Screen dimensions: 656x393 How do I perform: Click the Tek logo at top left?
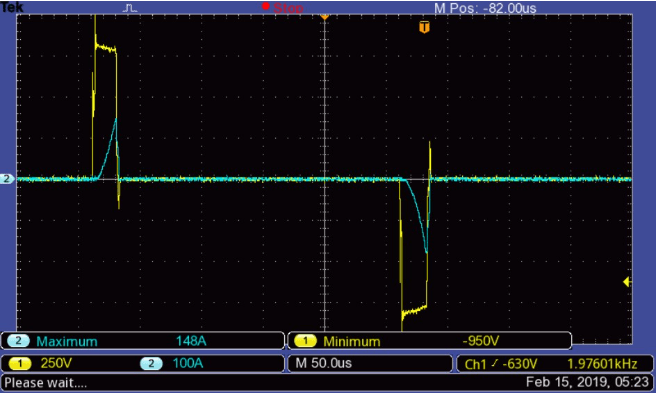pos(12,7)
